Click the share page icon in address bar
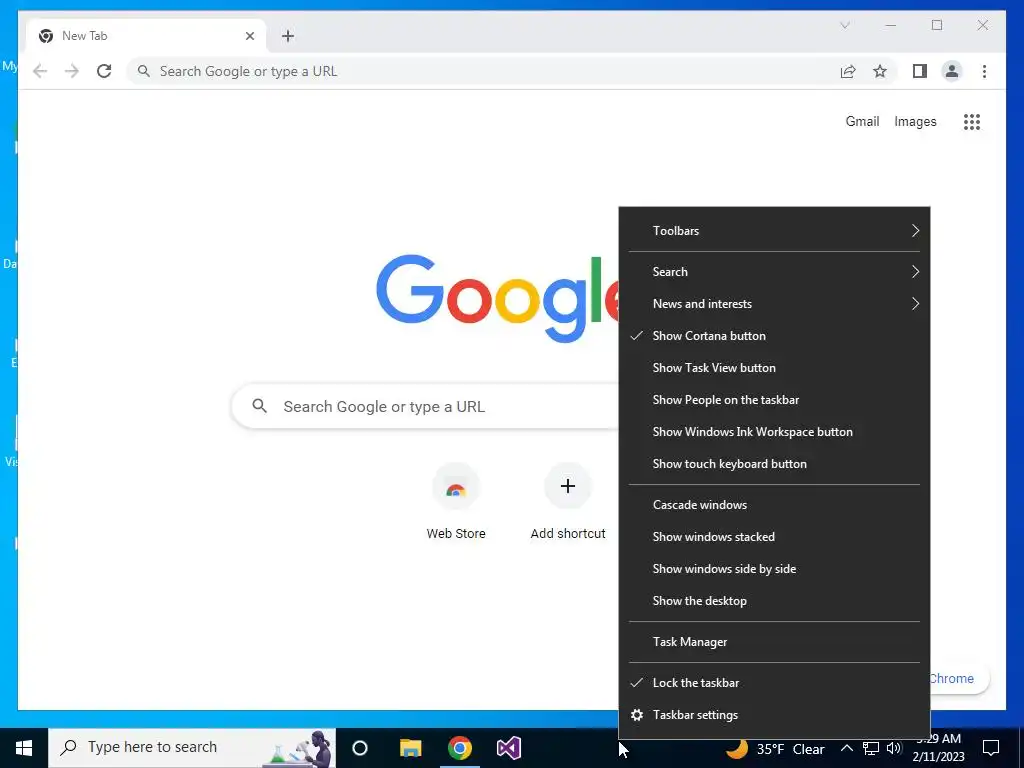This screenshot has height=768, width=1024. [x=848, y=71]
